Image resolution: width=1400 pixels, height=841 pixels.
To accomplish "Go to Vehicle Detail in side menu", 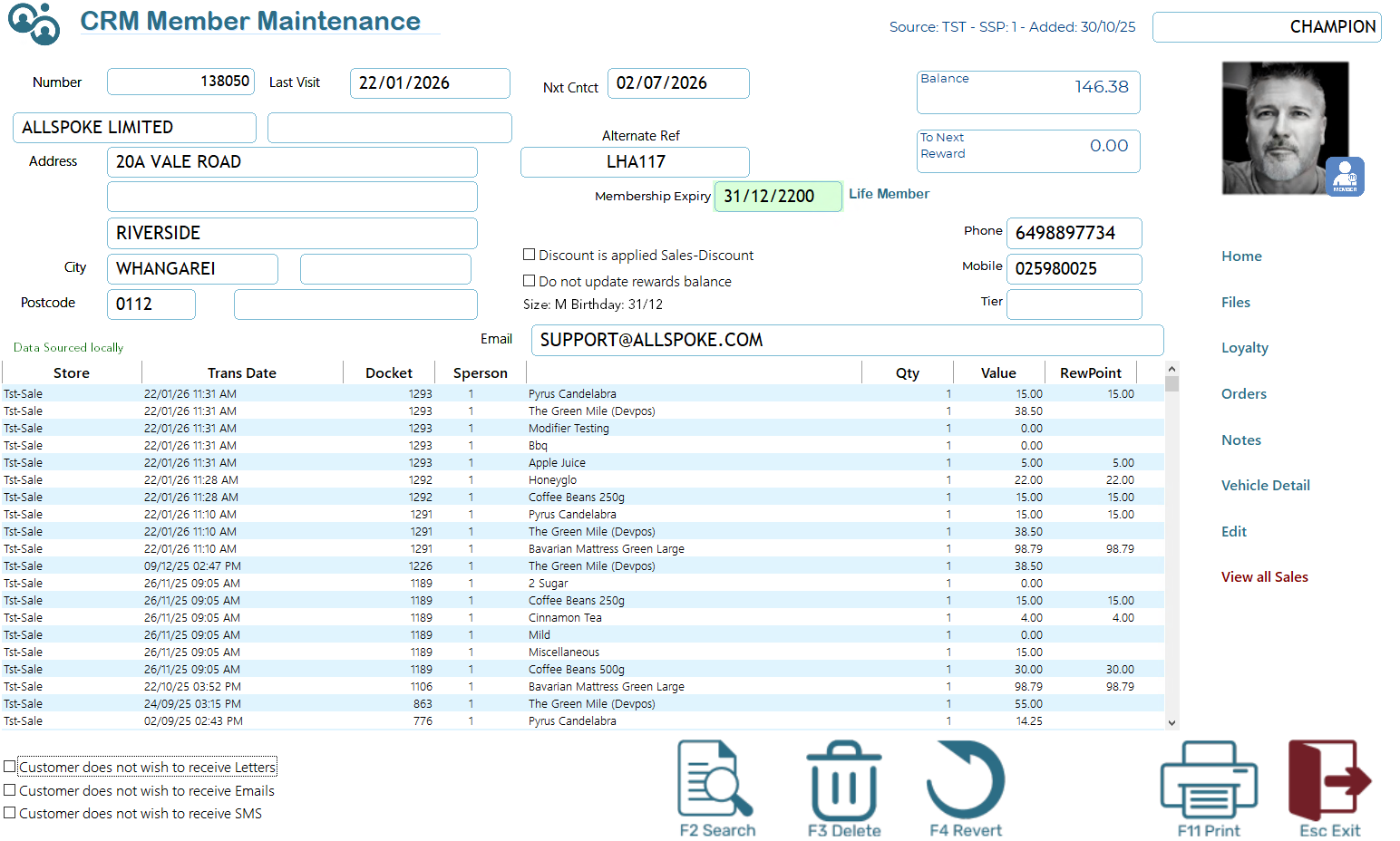I will coord(1265,486).
